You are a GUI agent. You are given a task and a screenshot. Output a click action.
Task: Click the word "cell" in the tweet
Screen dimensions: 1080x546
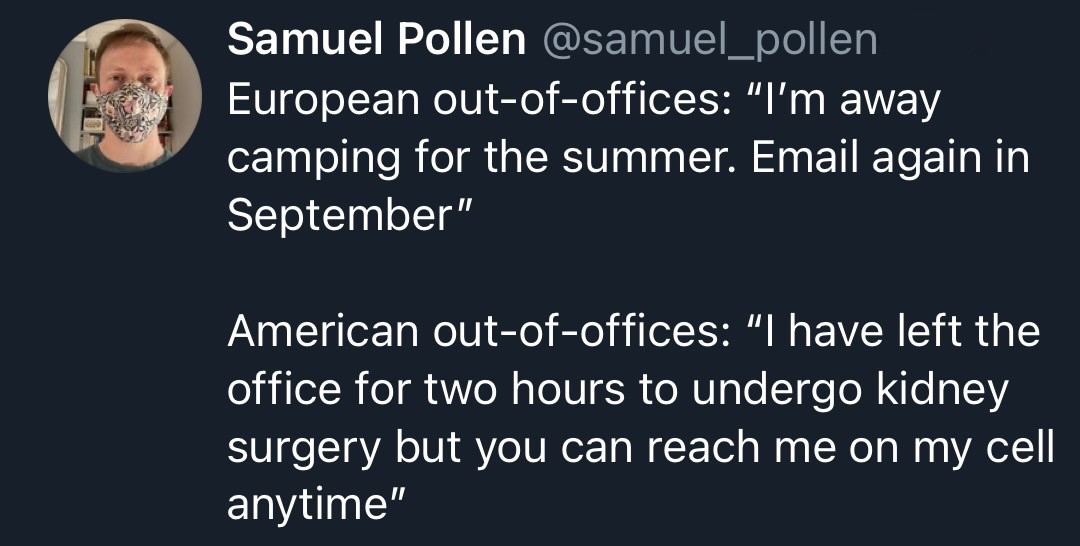pos(1020,447)
